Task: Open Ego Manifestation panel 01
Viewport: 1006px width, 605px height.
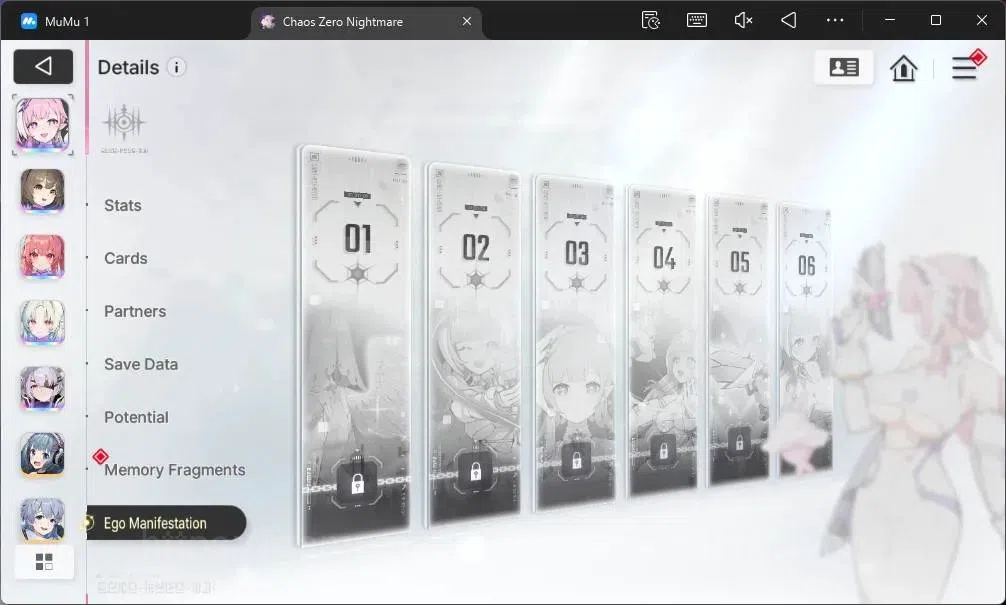Action: click(x=355, y=345)
